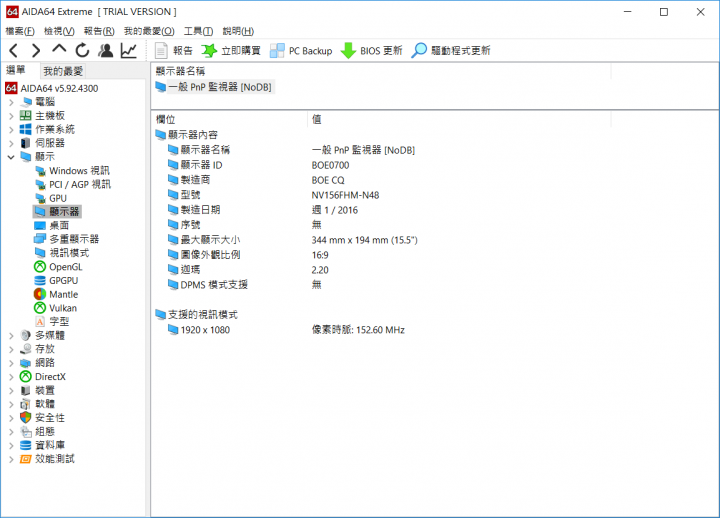Collapse the 顯示 tree node
720x518 pixels.
click(x=11, y=157)
